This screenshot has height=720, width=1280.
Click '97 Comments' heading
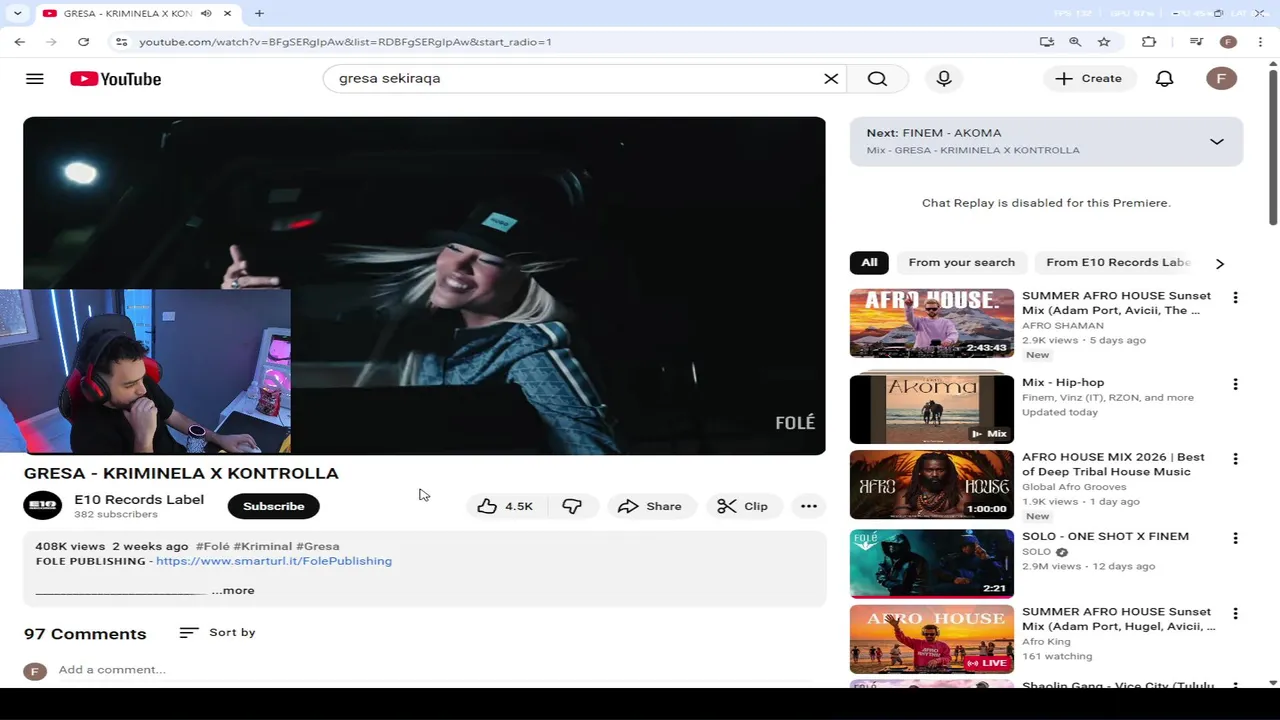[85, 634]
